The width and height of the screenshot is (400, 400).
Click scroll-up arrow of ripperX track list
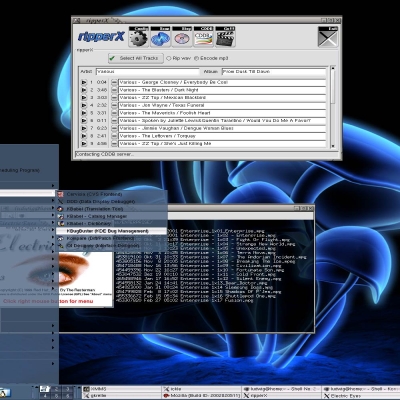tap(332, 68)
